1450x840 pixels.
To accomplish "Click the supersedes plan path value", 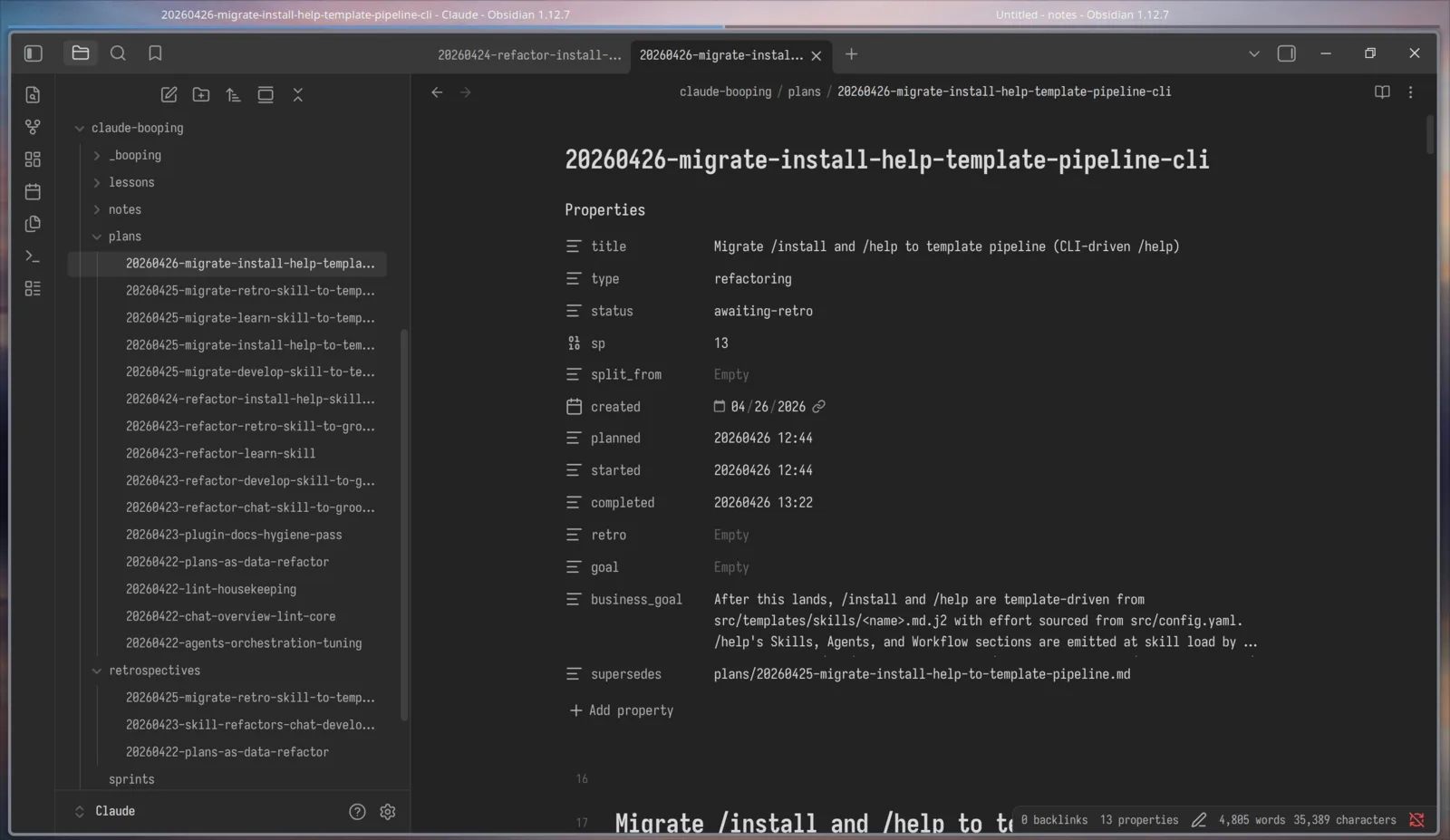I will point(922,674).
